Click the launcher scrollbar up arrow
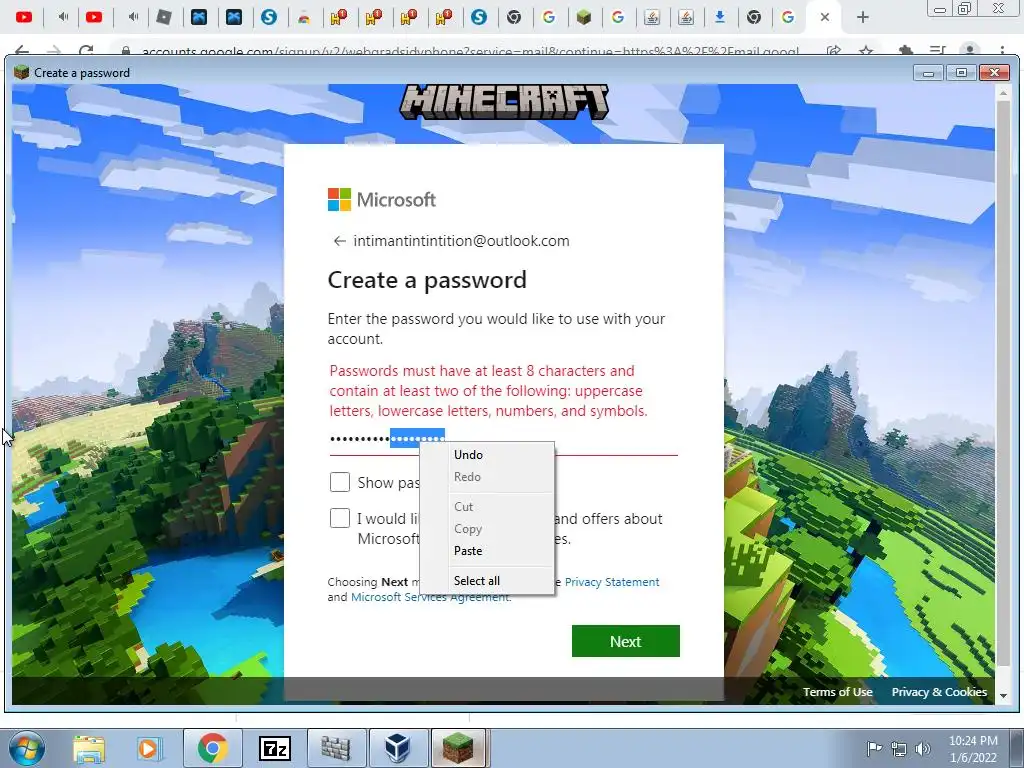Image resolution: width=1024 pixels, height=768 pixels. coord(1004,93)
